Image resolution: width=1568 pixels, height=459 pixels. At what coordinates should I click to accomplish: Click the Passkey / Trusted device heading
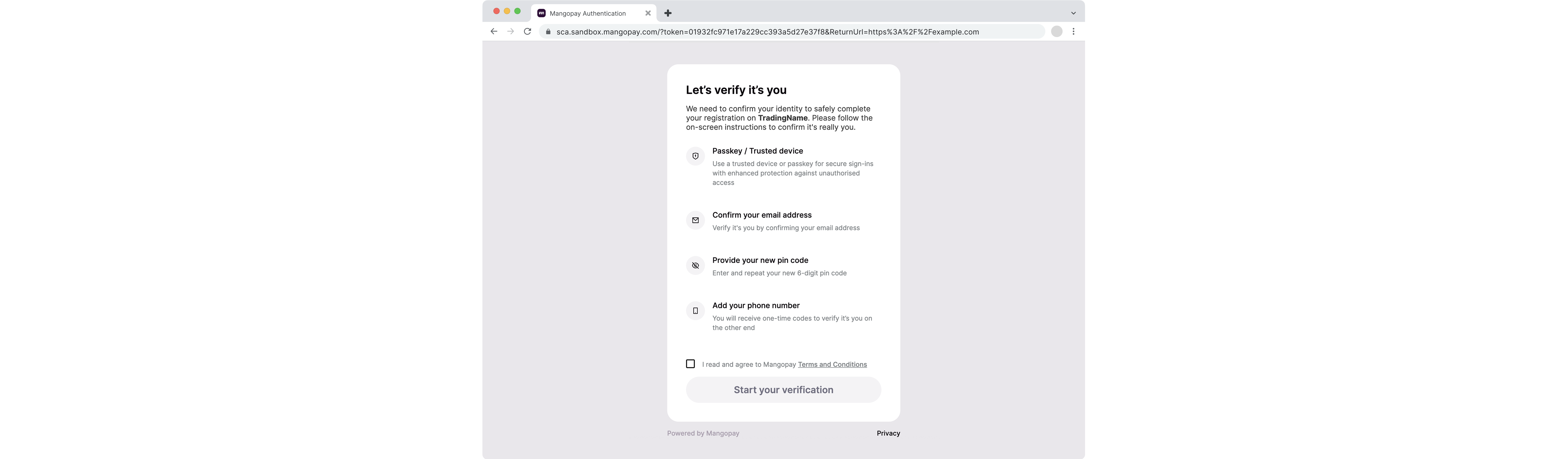757,151
